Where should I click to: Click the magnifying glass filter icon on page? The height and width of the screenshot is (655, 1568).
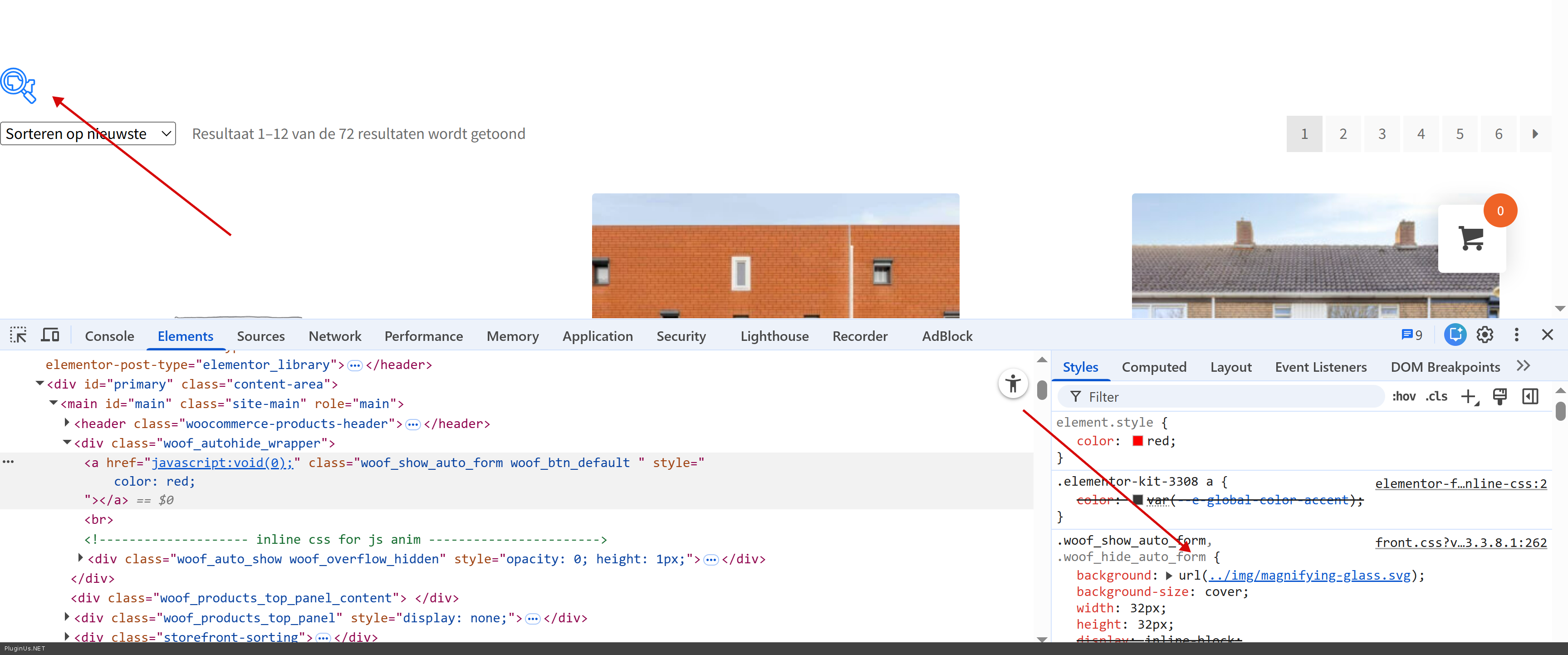coord(18,85)
